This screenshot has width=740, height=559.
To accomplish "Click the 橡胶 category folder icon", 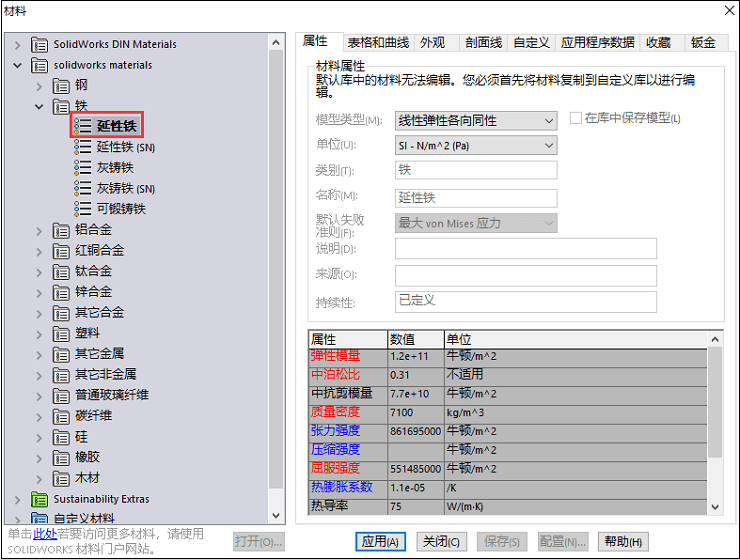I will point(61,458).
